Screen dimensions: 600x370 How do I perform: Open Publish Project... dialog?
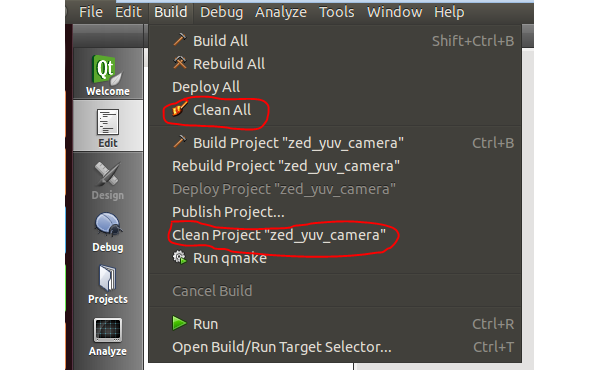[x=335, y=212]
